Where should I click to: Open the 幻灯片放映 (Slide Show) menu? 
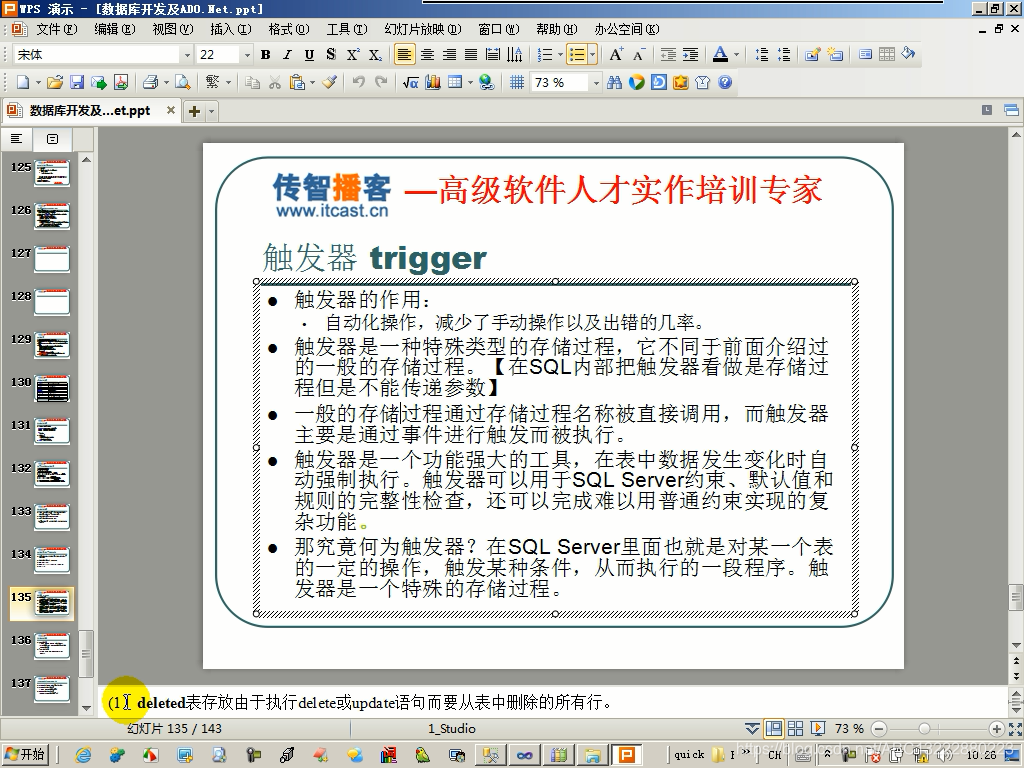(423, 29)
